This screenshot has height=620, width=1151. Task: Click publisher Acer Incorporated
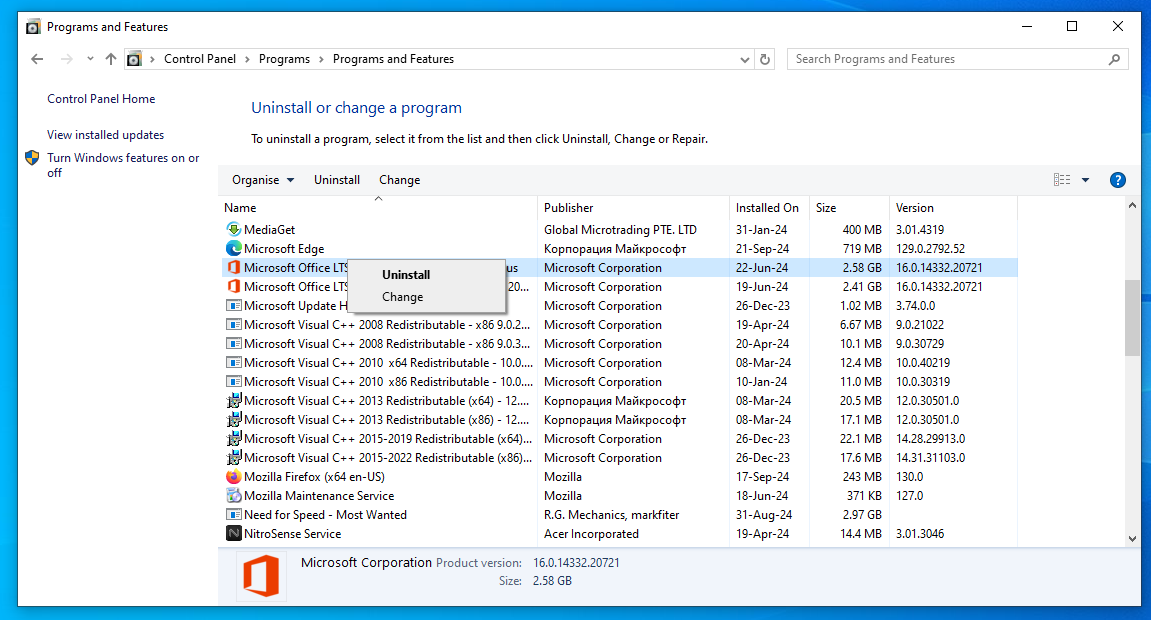(x=591, y=533)
